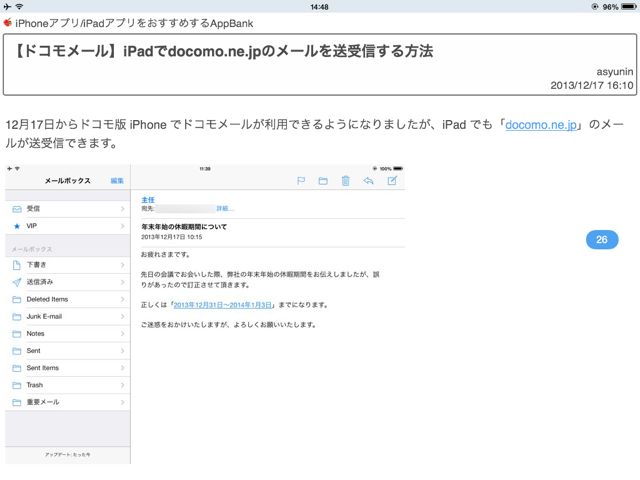Tap the airplane mode status icon

pyautogui.click(x=7, y=7)
